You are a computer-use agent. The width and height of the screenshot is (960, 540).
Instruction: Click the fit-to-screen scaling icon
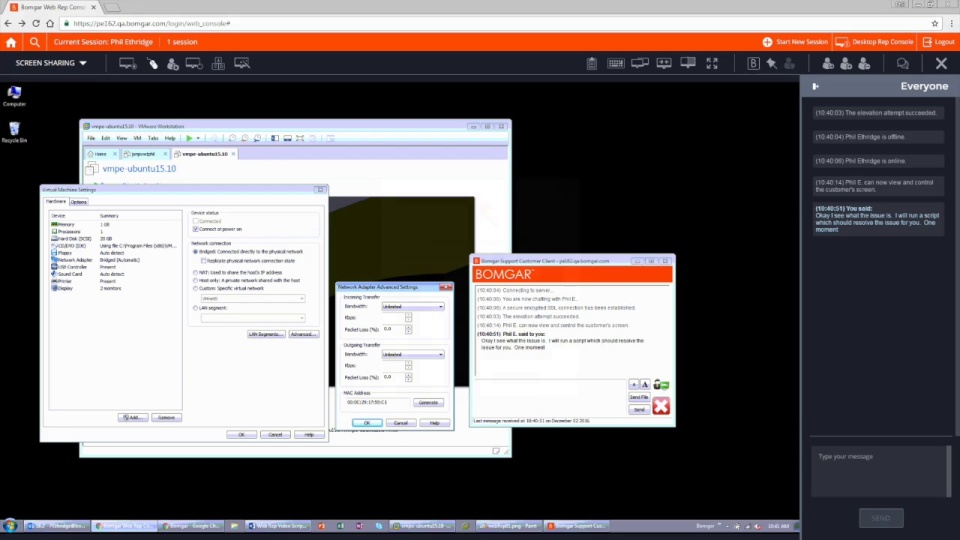tap(664, 64)
